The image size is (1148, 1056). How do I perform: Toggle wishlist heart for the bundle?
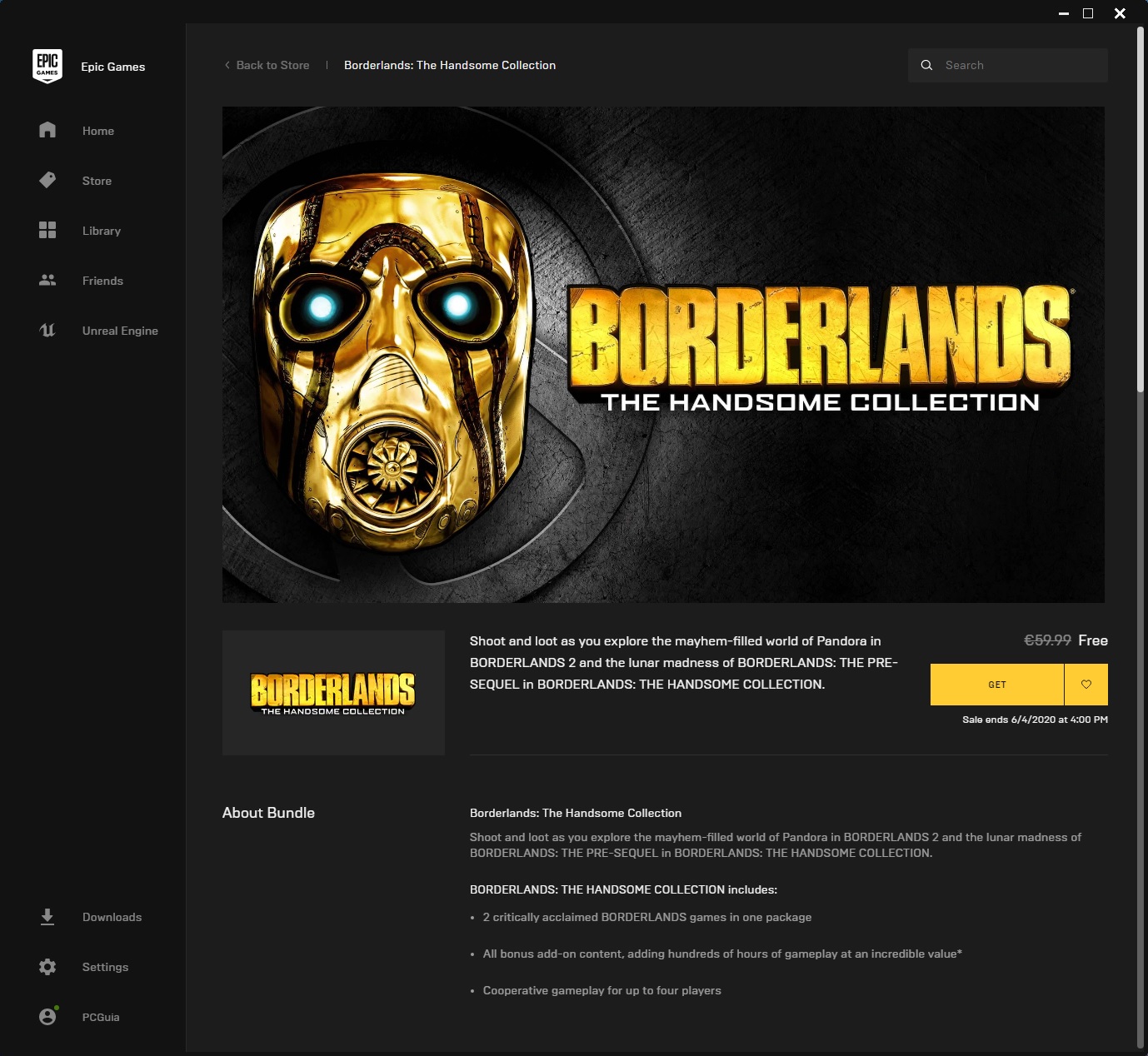1086,685
